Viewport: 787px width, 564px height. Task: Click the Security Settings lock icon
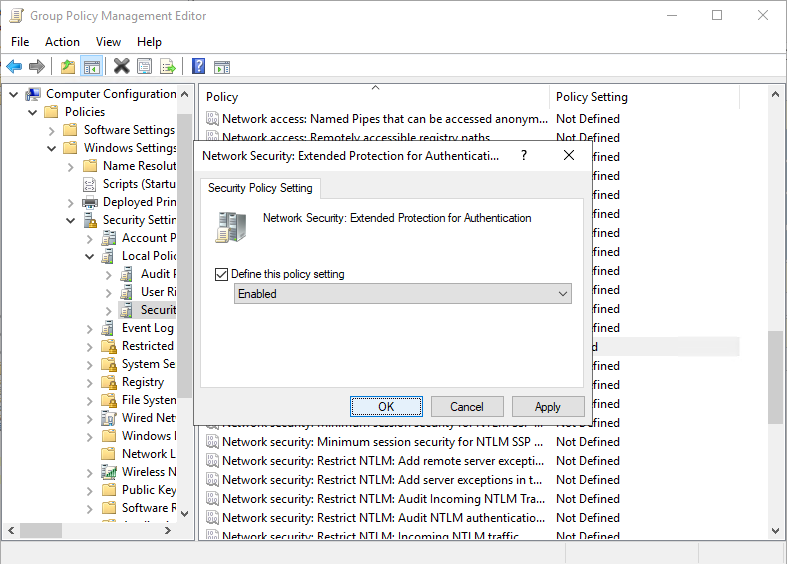[90, 220]
